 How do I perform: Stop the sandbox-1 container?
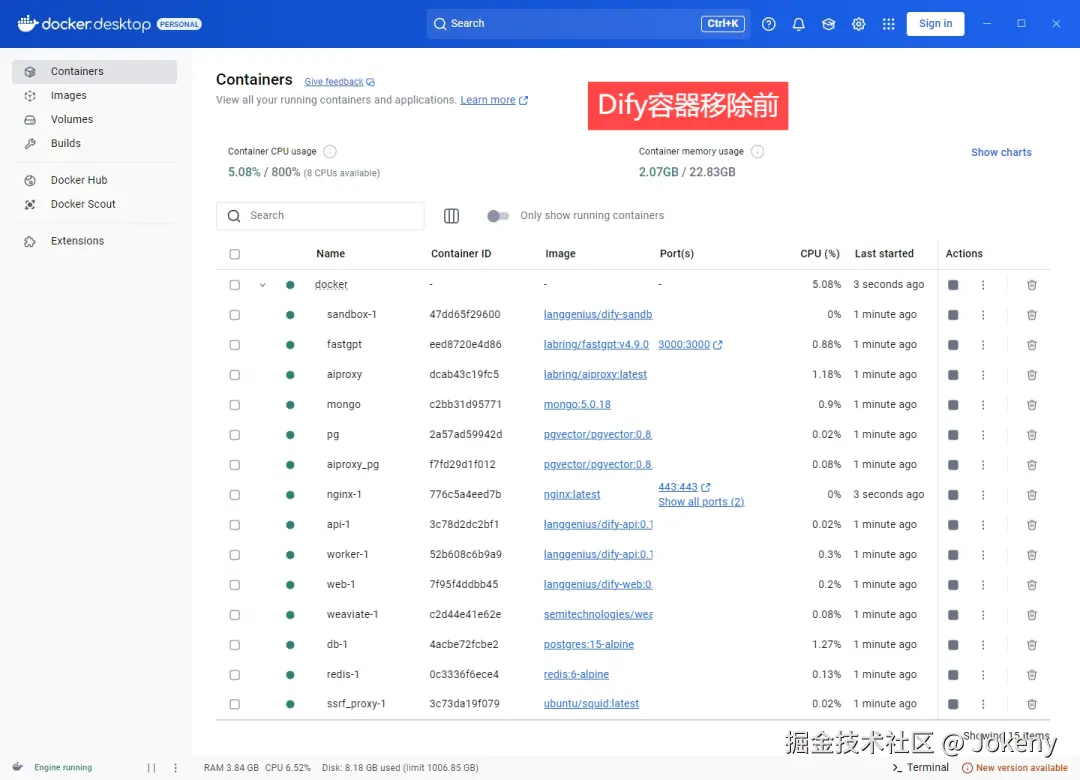[x=953, y=315]
